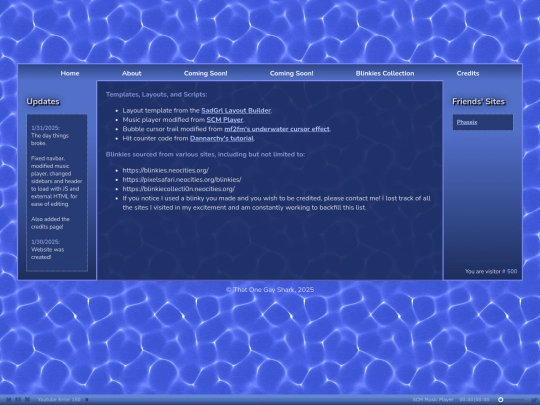Open the Phaseix friend site link
This screenshot has height=405, width=540.
click(x=467, y=122)
